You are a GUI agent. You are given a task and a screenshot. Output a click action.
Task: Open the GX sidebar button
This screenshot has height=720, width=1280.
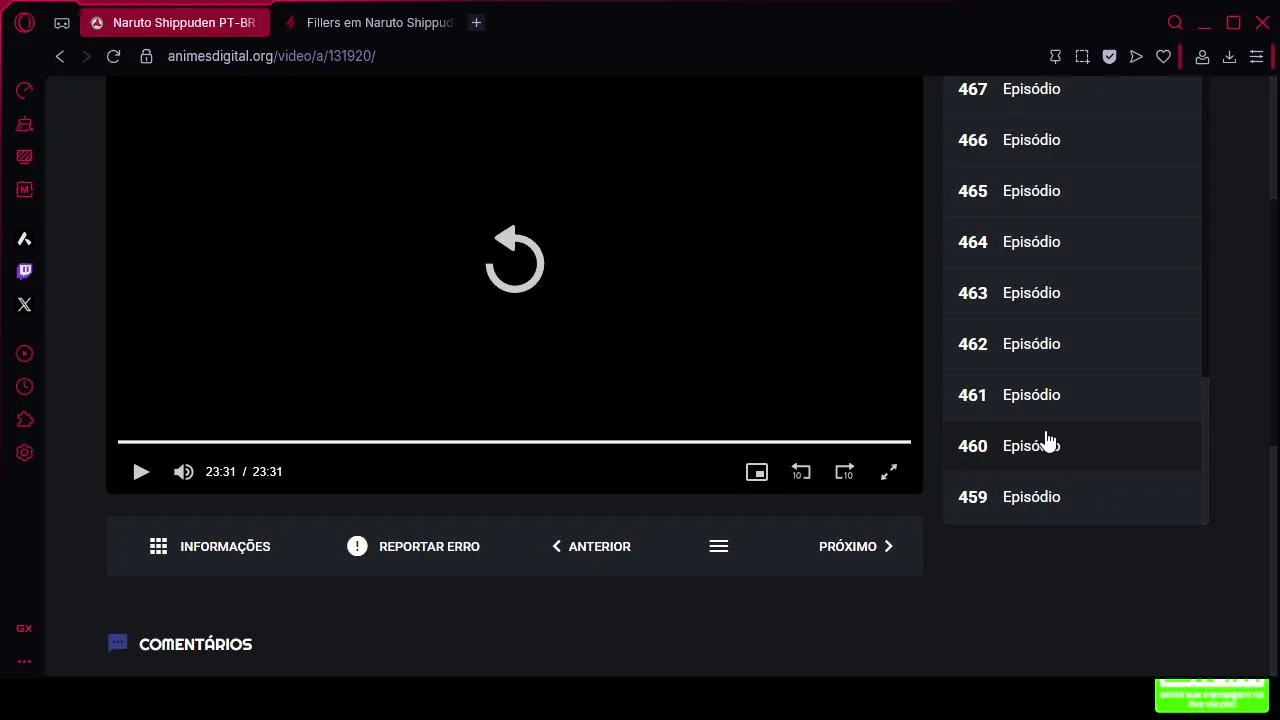pos(25,628)
